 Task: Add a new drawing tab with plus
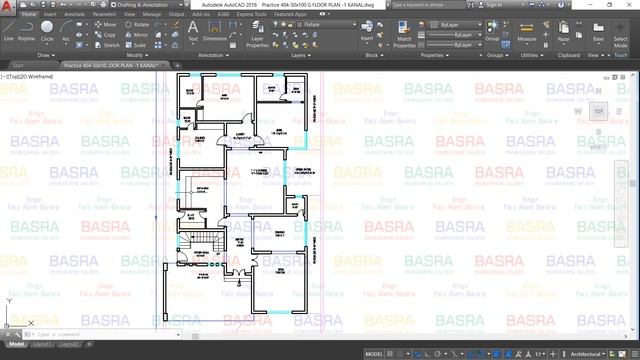[177, 65]
